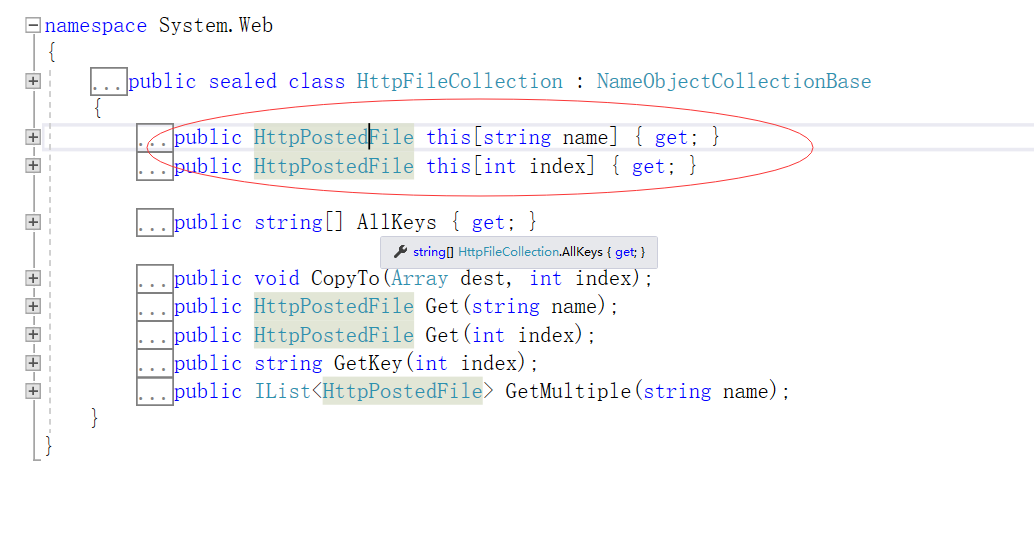The height and width of the screenshot is (534, 1034).
Task: Expand the HttpFileCollection class outlining region
Action: (x=33, y=81)
